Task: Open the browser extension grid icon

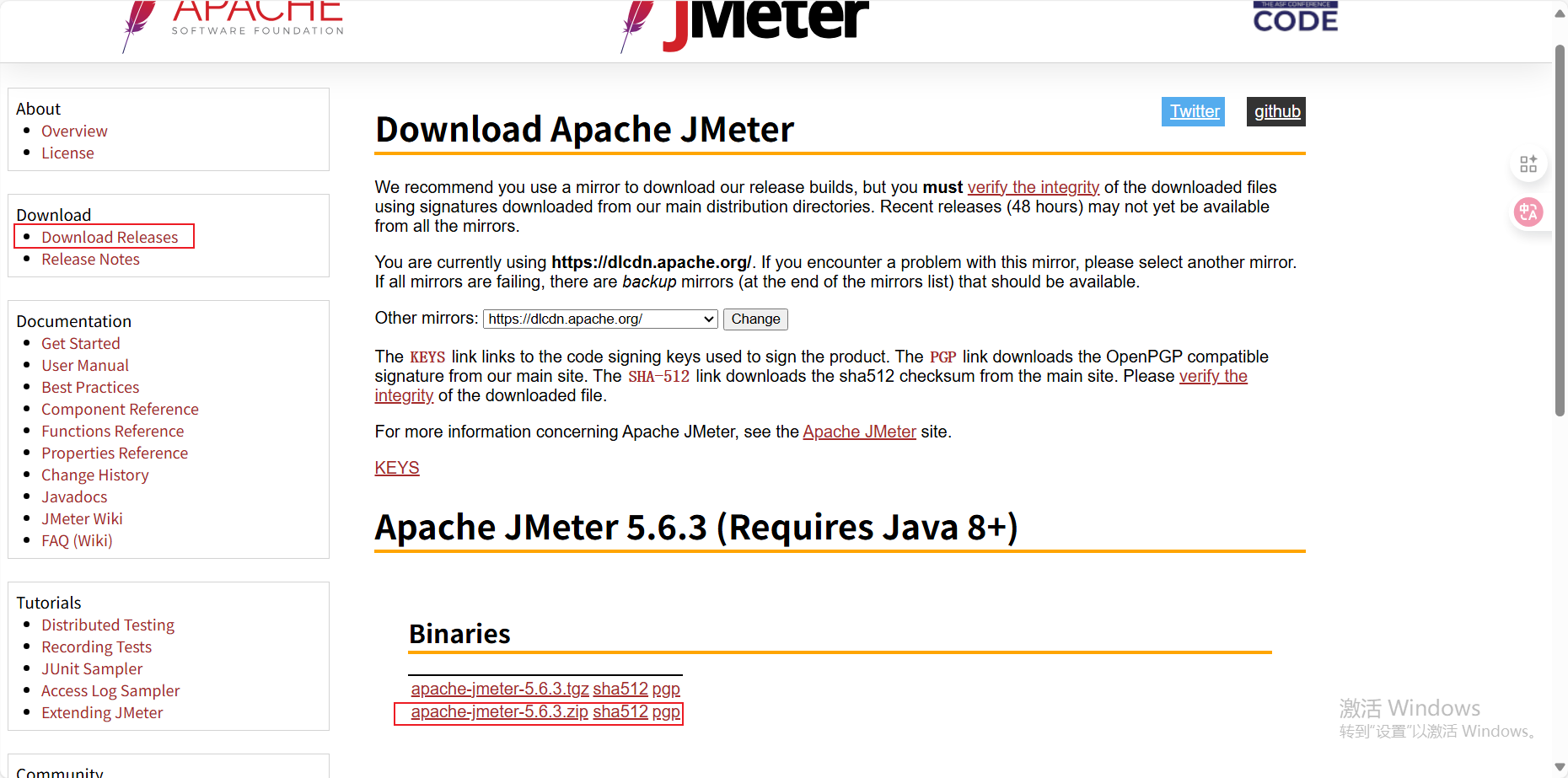Action: point(1528,164)
